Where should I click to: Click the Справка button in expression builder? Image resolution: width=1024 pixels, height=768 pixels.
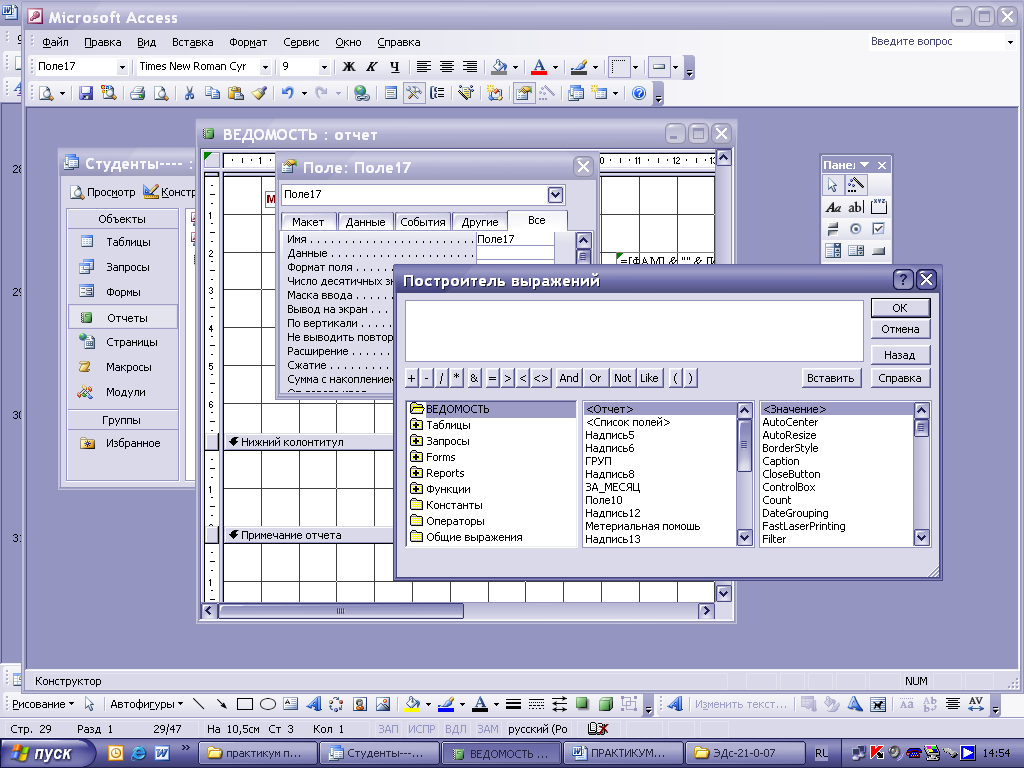click(x=900, y=378)
